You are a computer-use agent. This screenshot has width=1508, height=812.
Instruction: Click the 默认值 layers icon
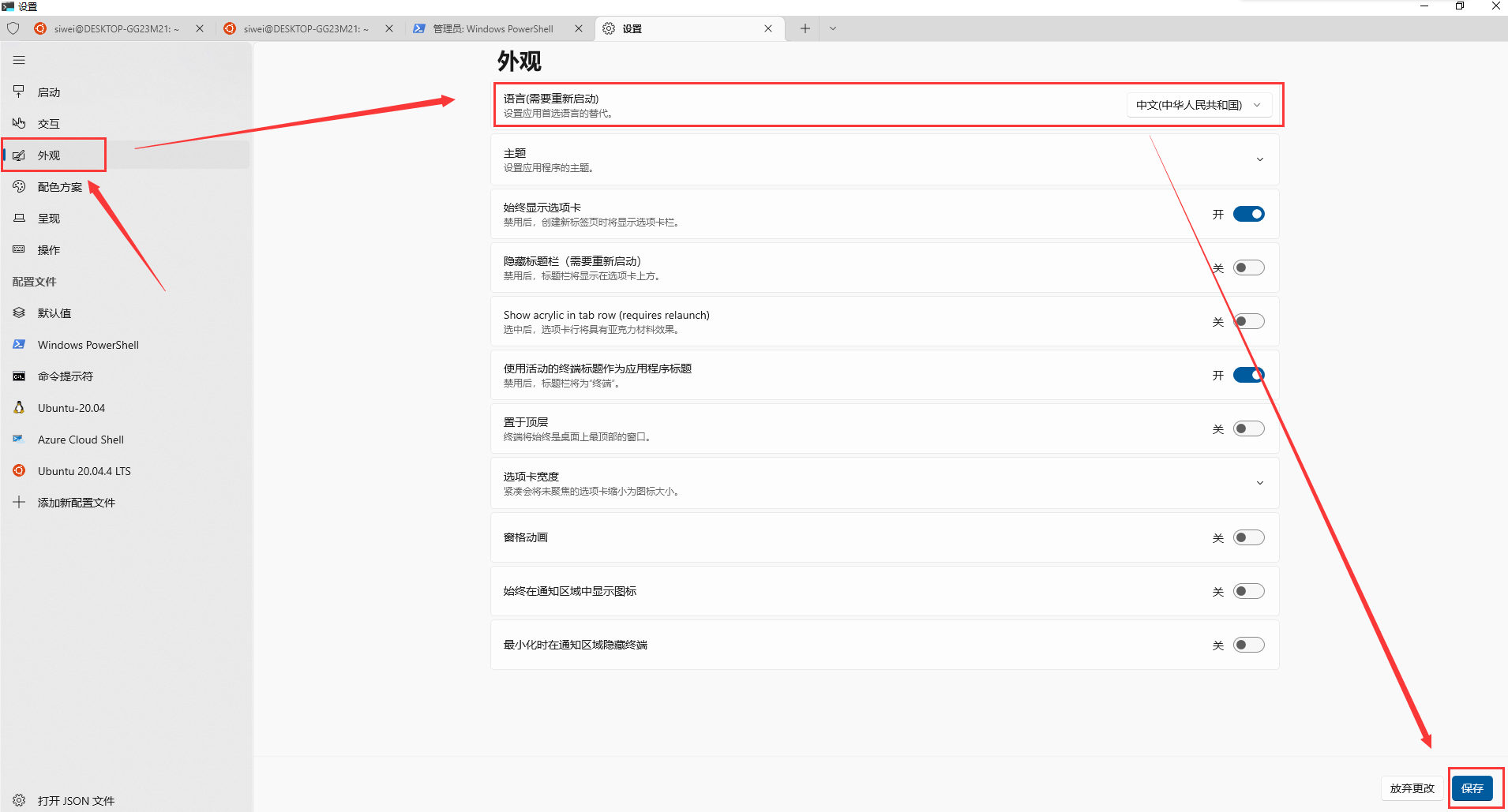(19, 312)
